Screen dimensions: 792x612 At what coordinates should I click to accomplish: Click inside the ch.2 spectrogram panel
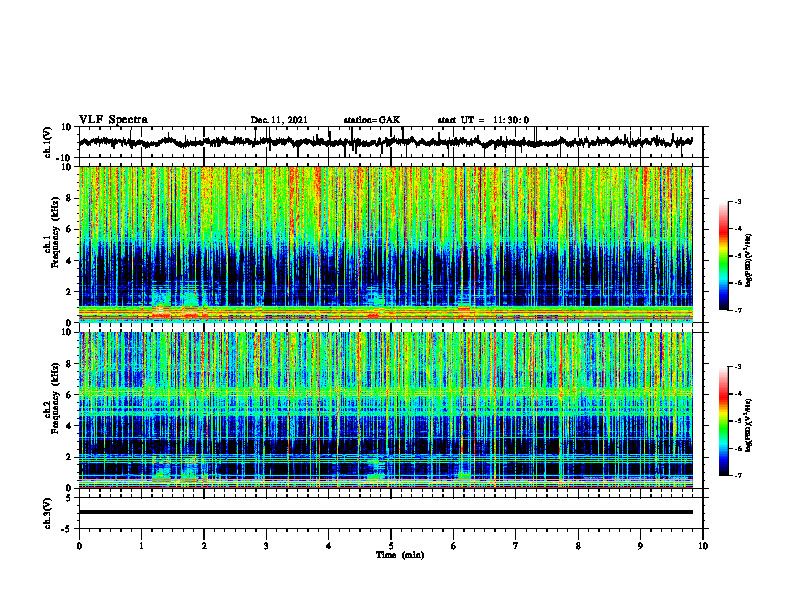pos(386,410)
